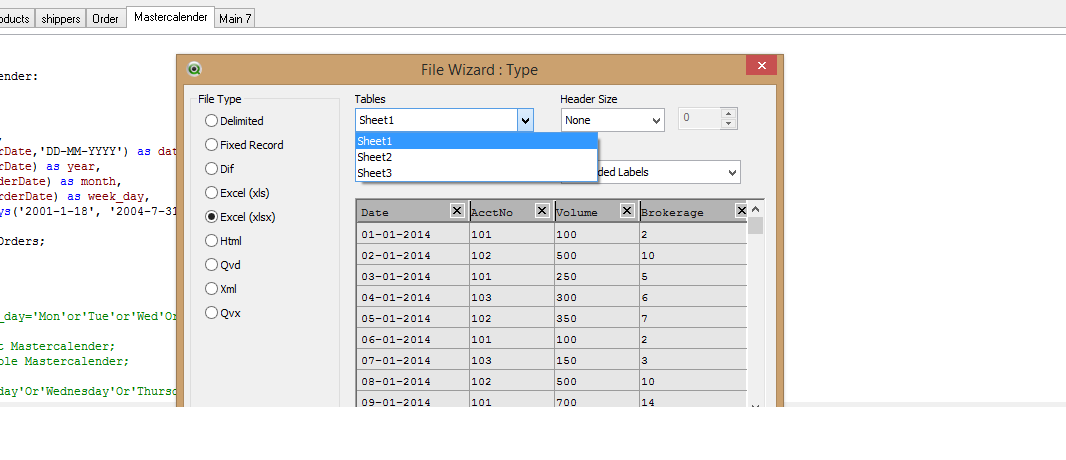Screen dimensions: 1066x460
Task: Switch to the shippers tab
Action: point(61,18)
